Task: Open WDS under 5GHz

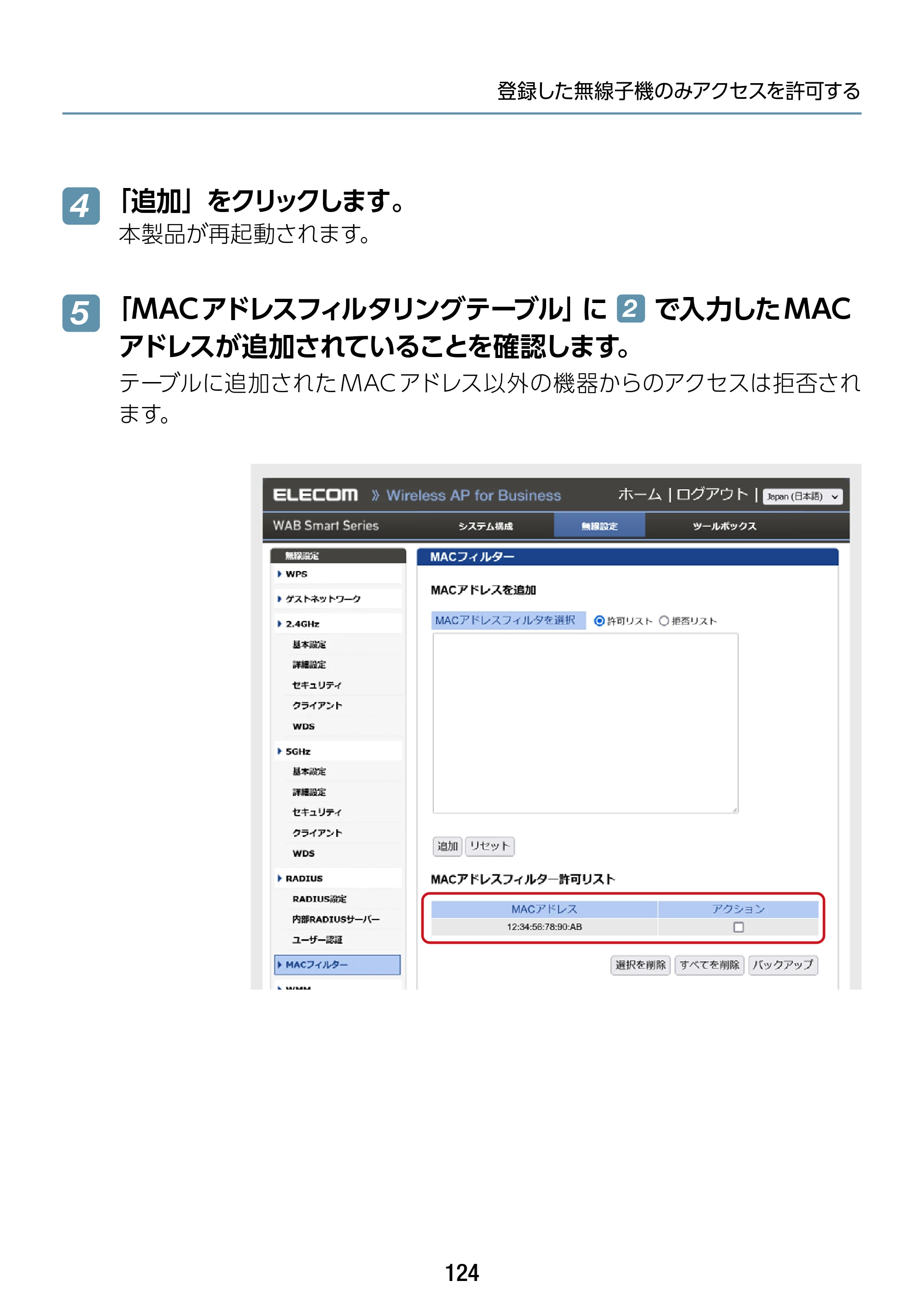Action: coord(303,853)
